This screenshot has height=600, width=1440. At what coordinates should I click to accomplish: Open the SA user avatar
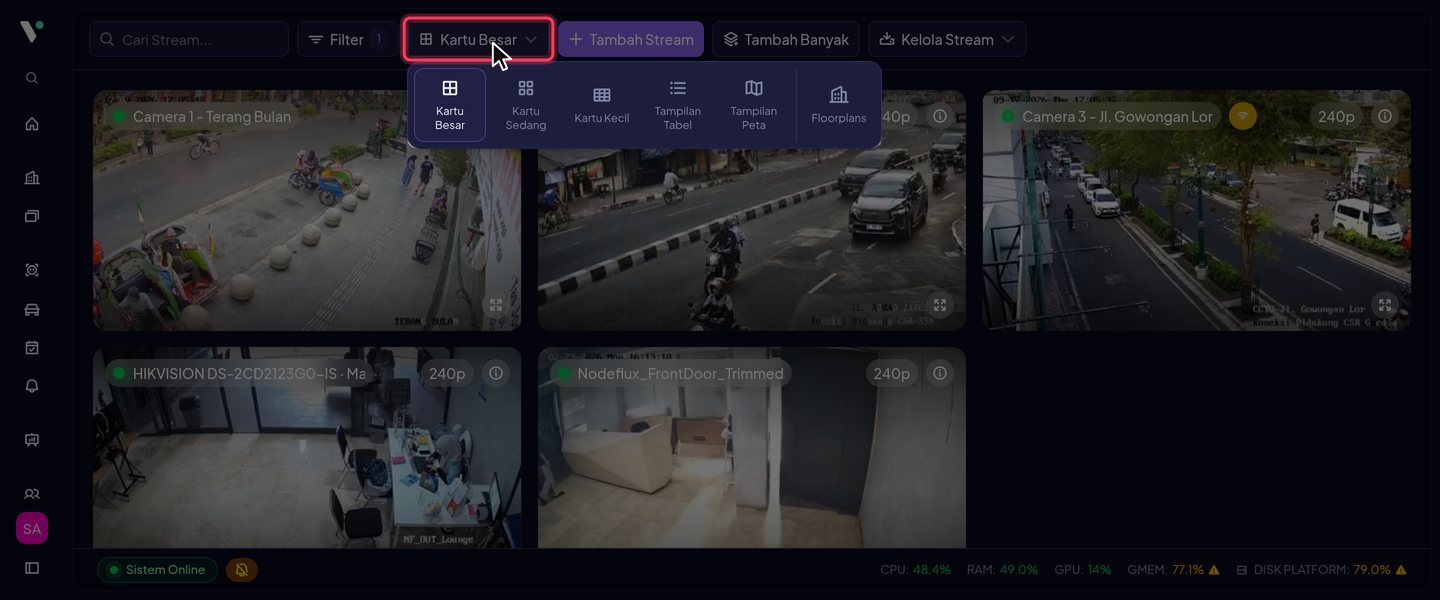32,529
